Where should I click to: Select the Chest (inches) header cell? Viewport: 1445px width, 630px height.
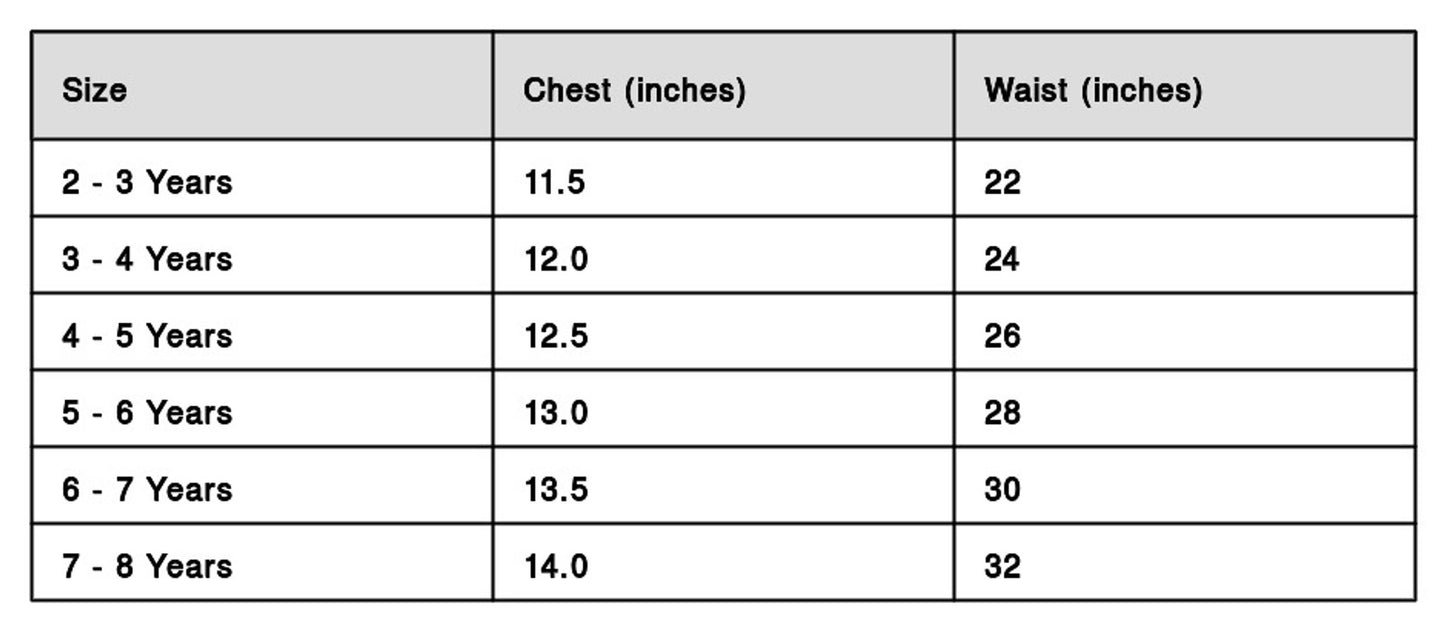[x=634, y=91]
